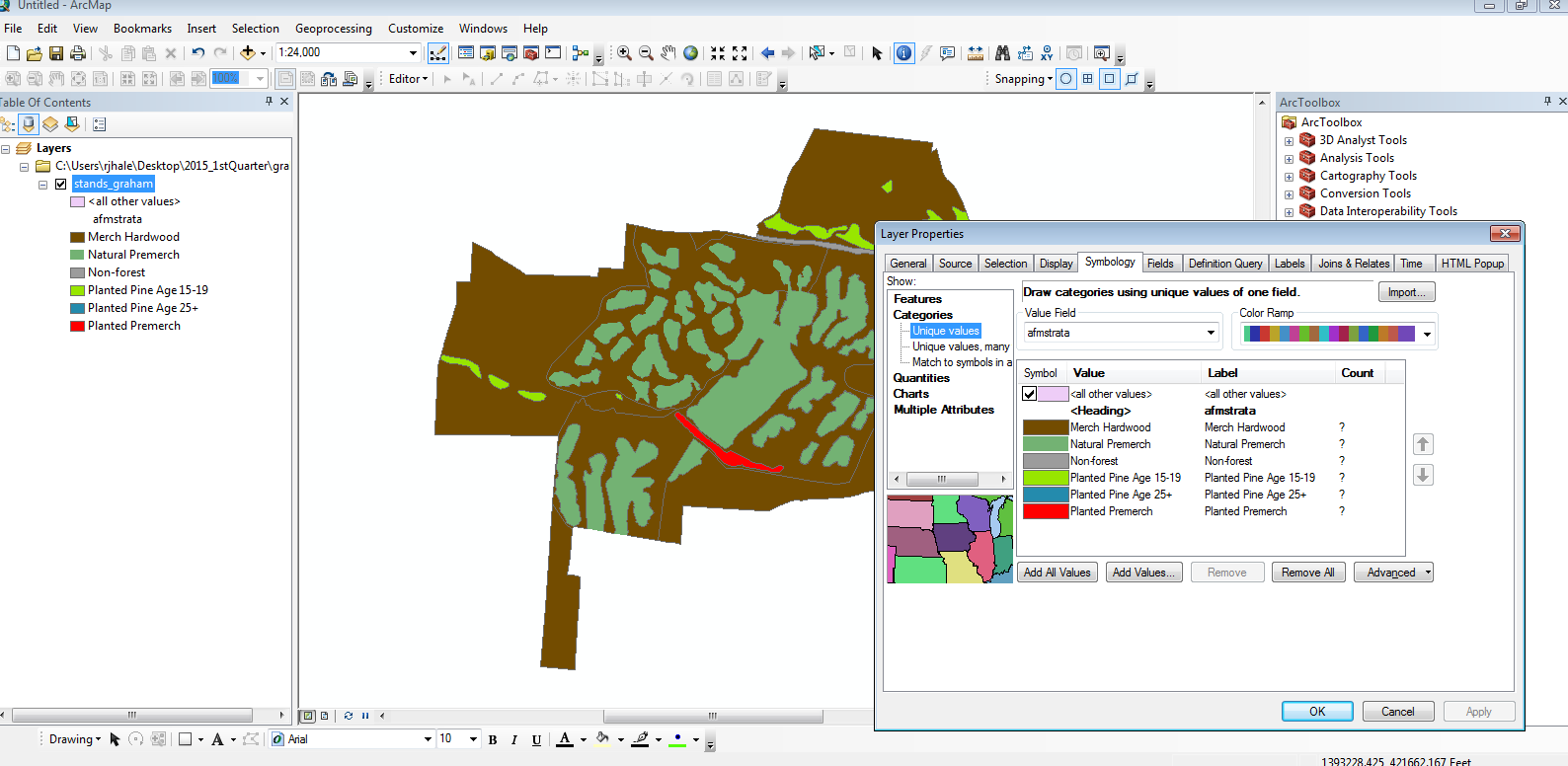Image resolution: width=1568 pixels, height=766 pixels.
Task: Open the Color Ramp dropdown
Action: 1427,335
